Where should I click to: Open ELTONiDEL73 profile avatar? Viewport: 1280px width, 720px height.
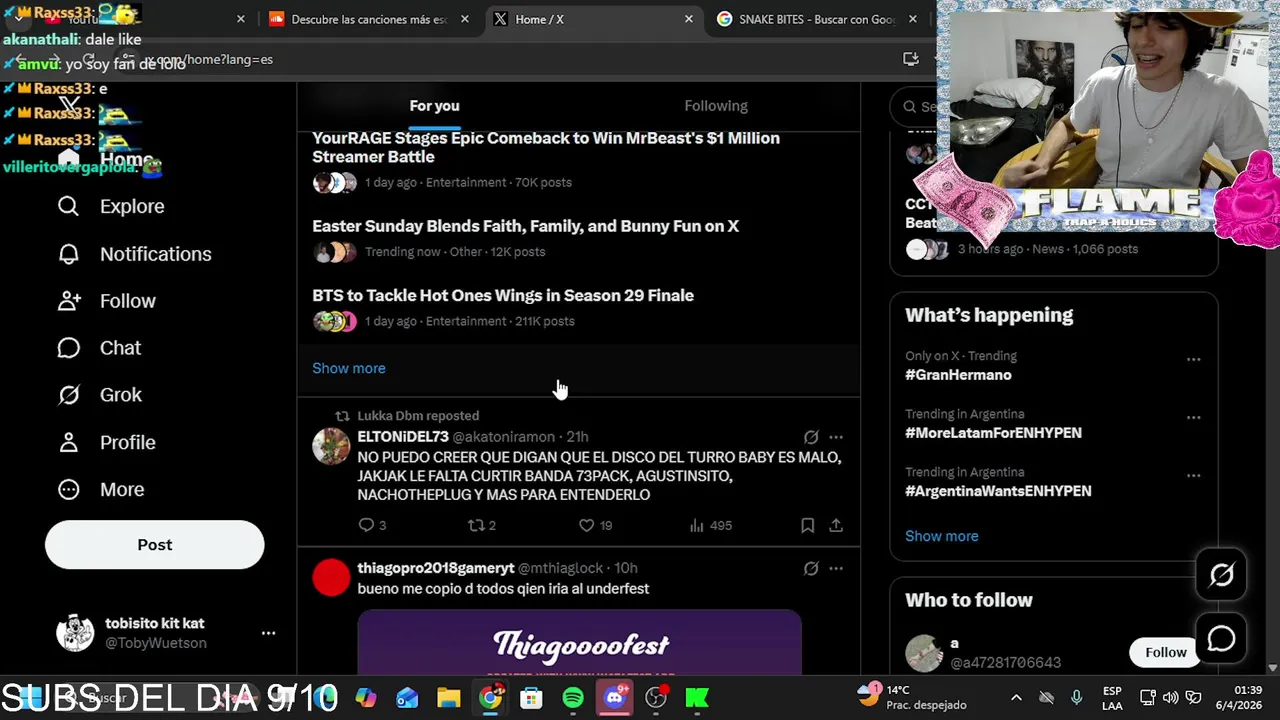[x=331, y=446]
